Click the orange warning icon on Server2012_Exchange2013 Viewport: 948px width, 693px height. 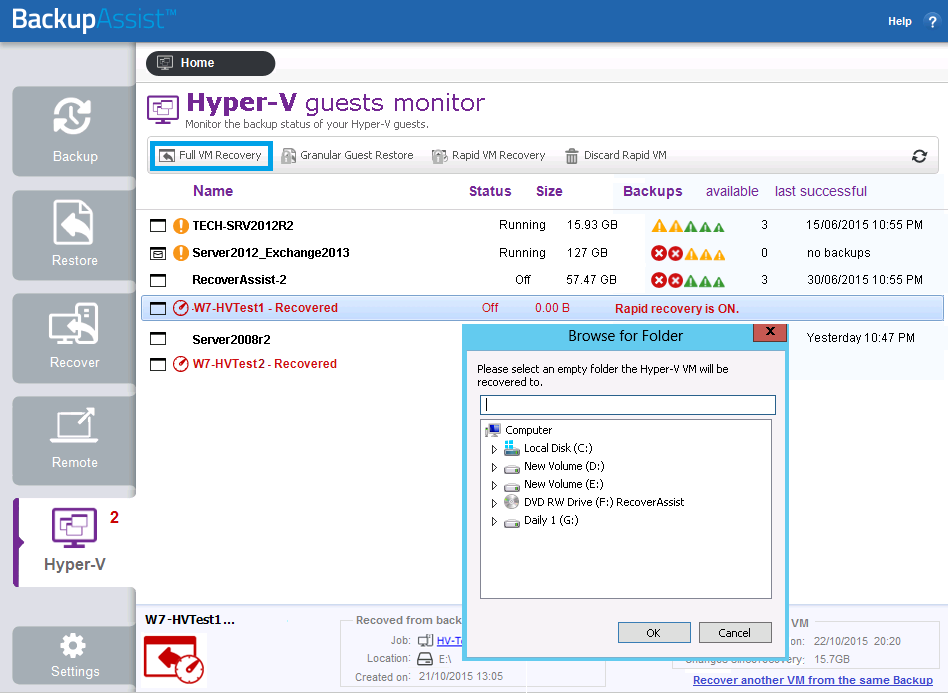(x=181, y=253)
